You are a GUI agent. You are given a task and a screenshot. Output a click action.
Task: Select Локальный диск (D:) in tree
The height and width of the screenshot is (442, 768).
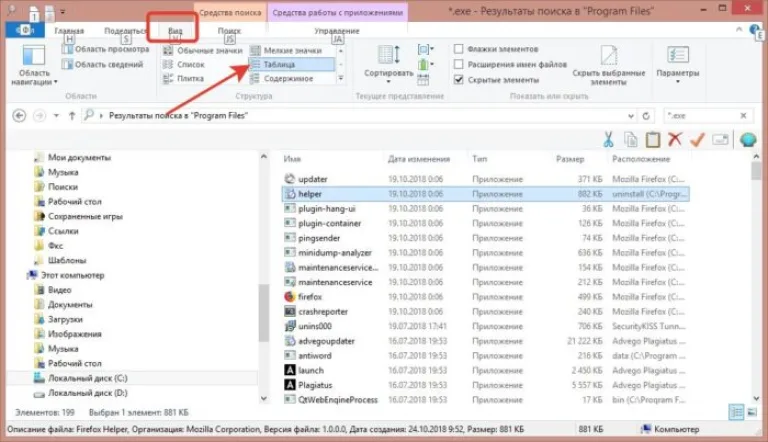point(87,393)
